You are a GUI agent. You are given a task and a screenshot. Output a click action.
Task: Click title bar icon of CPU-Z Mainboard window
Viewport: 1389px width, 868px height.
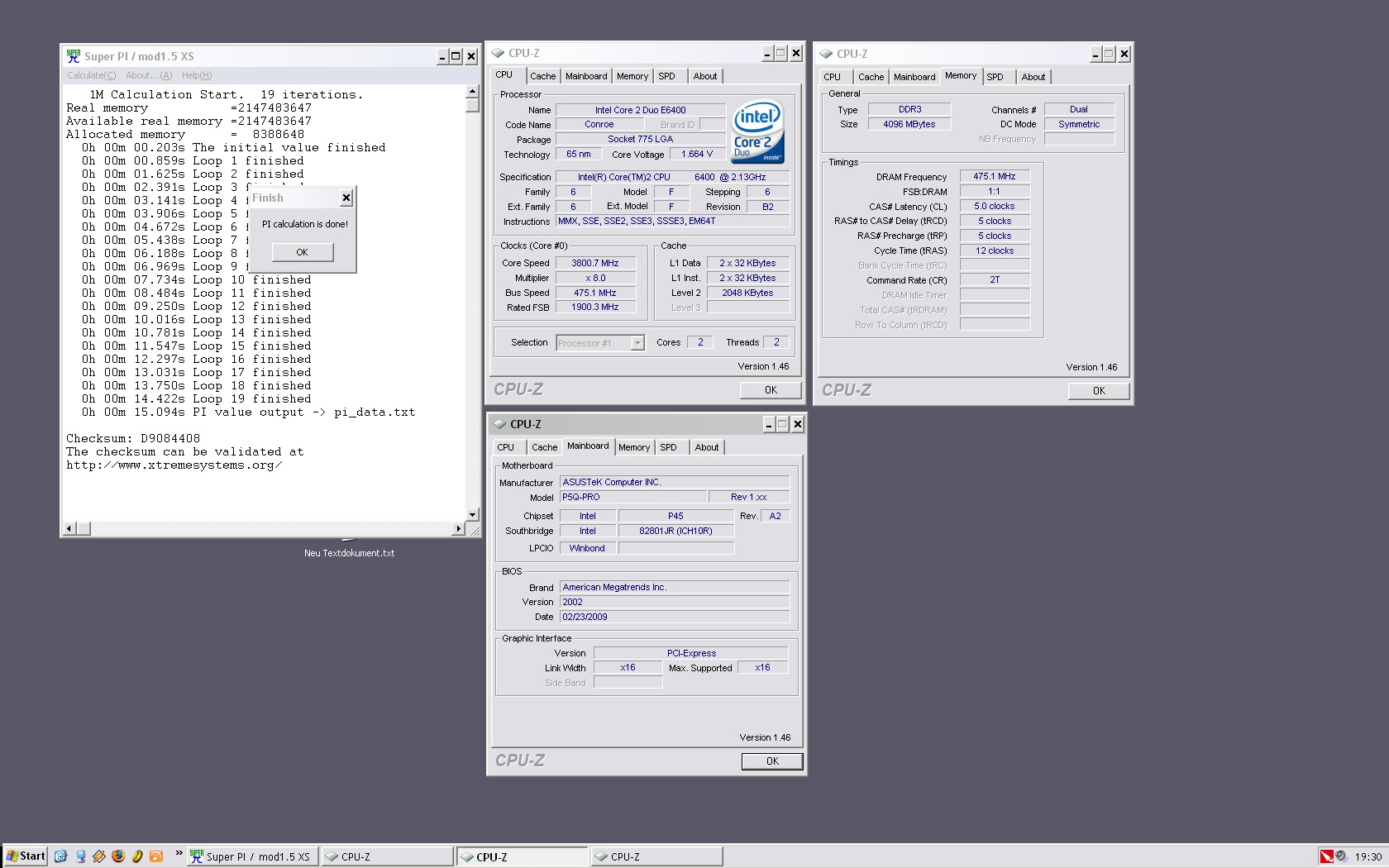coord(499,424)
